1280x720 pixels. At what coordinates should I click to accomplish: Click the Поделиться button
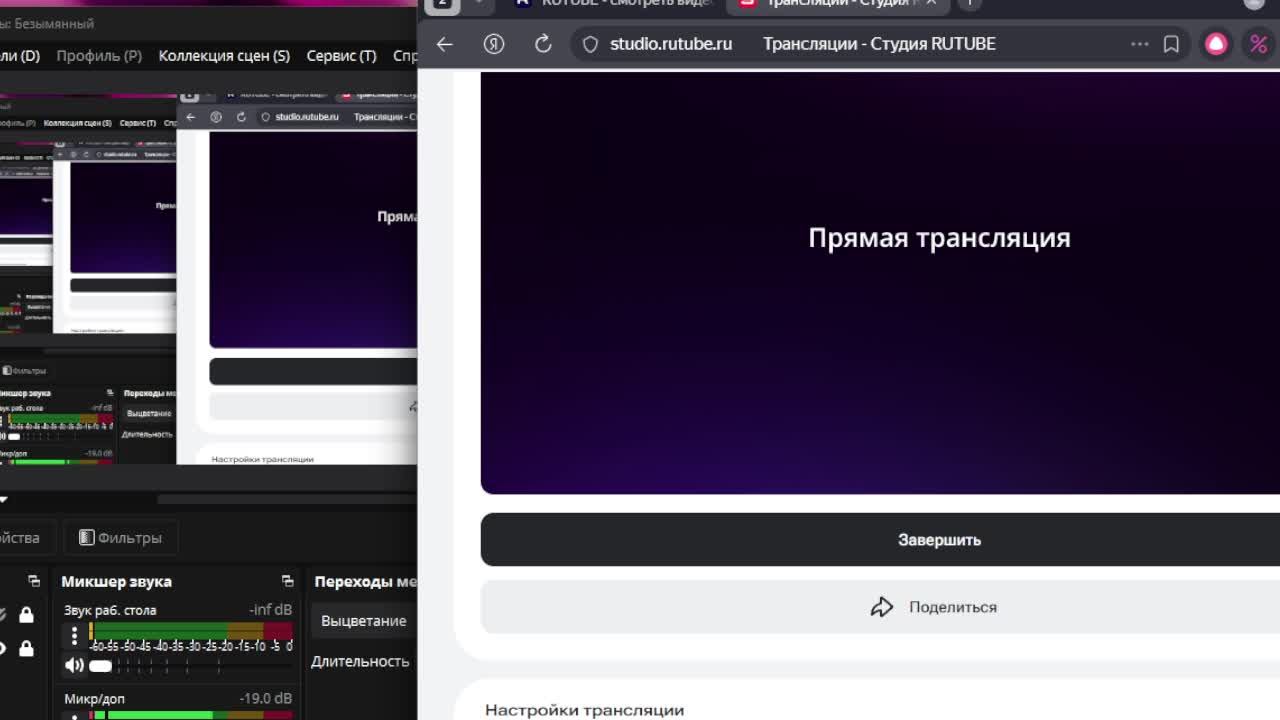point(880,607)
